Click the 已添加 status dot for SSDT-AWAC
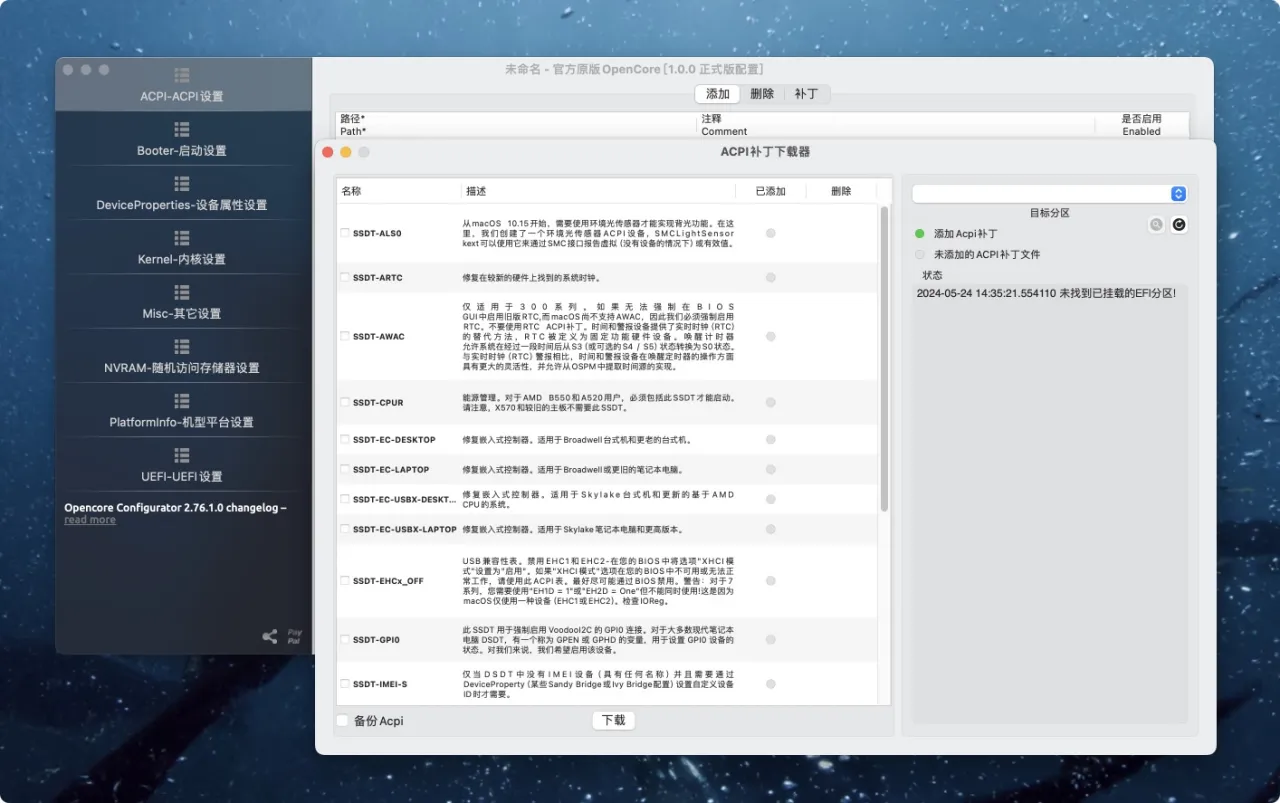This screenshot has height=803, width=1280. (x=770, y=337)
